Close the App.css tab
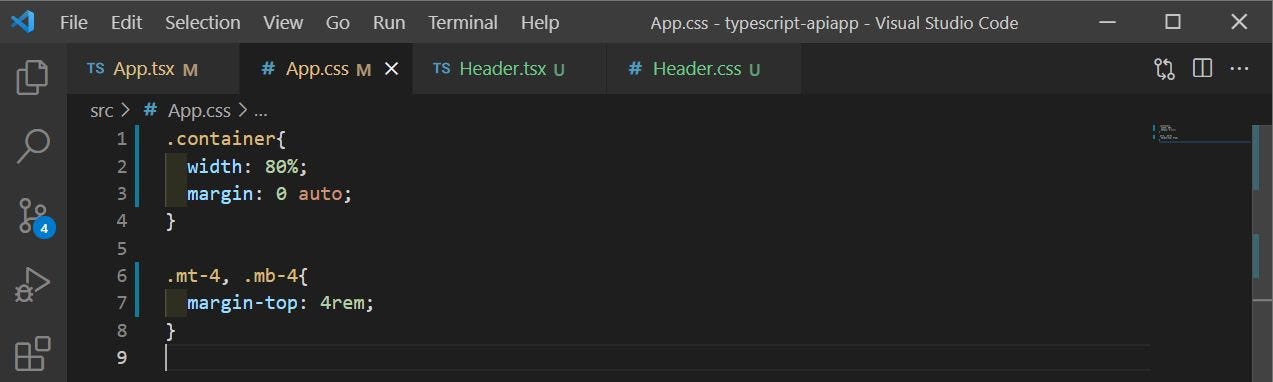The width and height of the screenshot is (1273, 382). 392,69
